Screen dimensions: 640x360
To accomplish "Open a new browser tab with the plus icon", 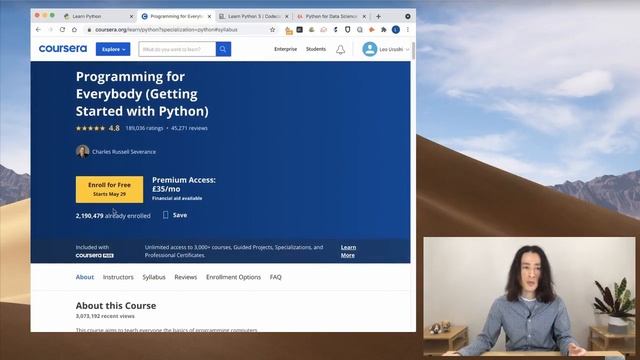I will click(x=378, y=16).
